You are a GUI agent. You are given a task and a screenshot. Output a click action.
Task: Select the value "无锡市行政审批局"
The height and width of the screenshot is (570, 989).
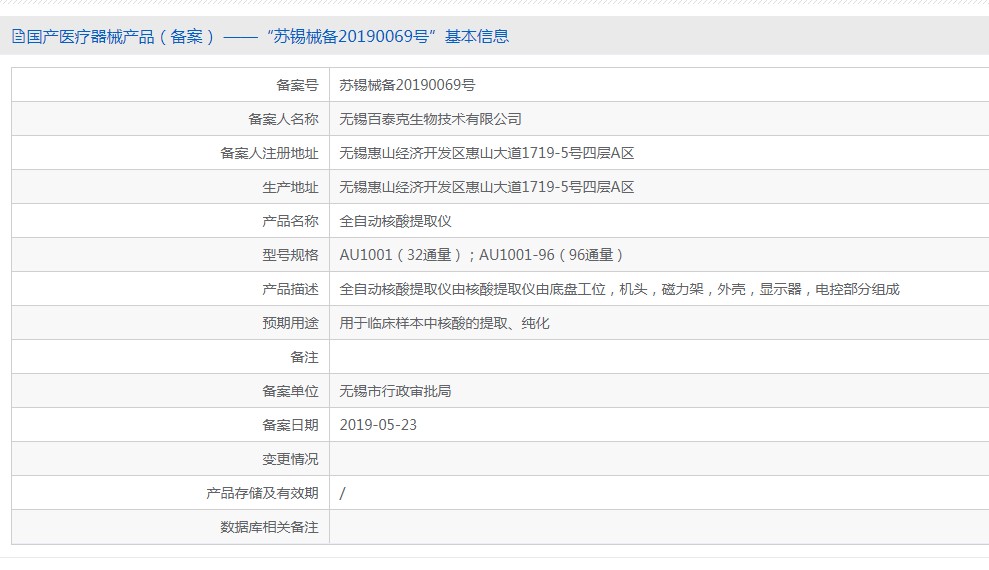[x=395, y=391]
